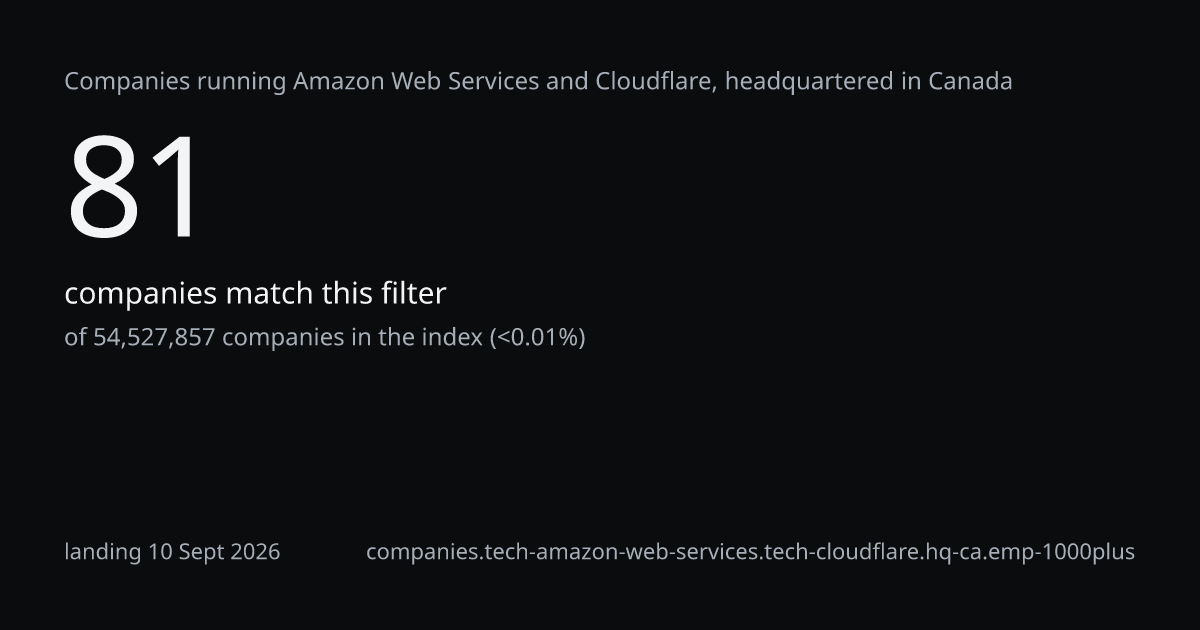Click the word Cloudflare in the headline
Screen dimensions: 1200x630
coord(654,81)
